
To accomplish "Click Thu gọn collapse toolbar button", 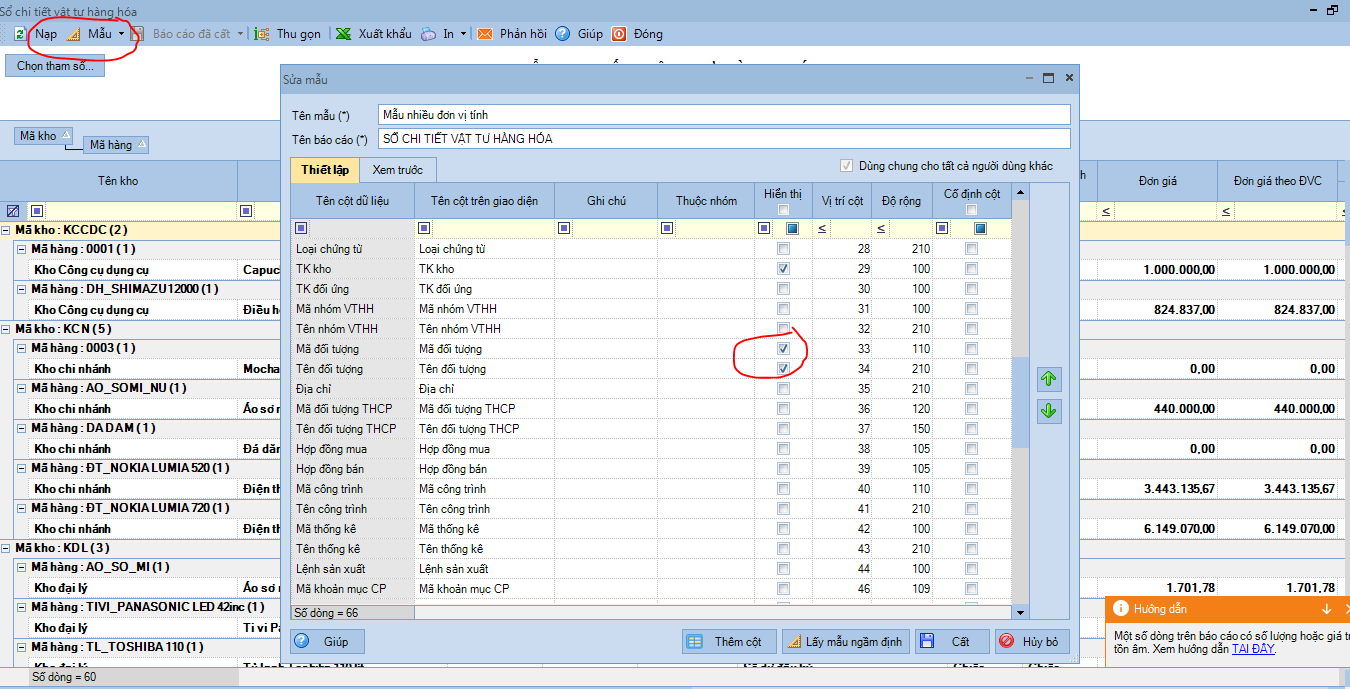I will click(288, 33).
